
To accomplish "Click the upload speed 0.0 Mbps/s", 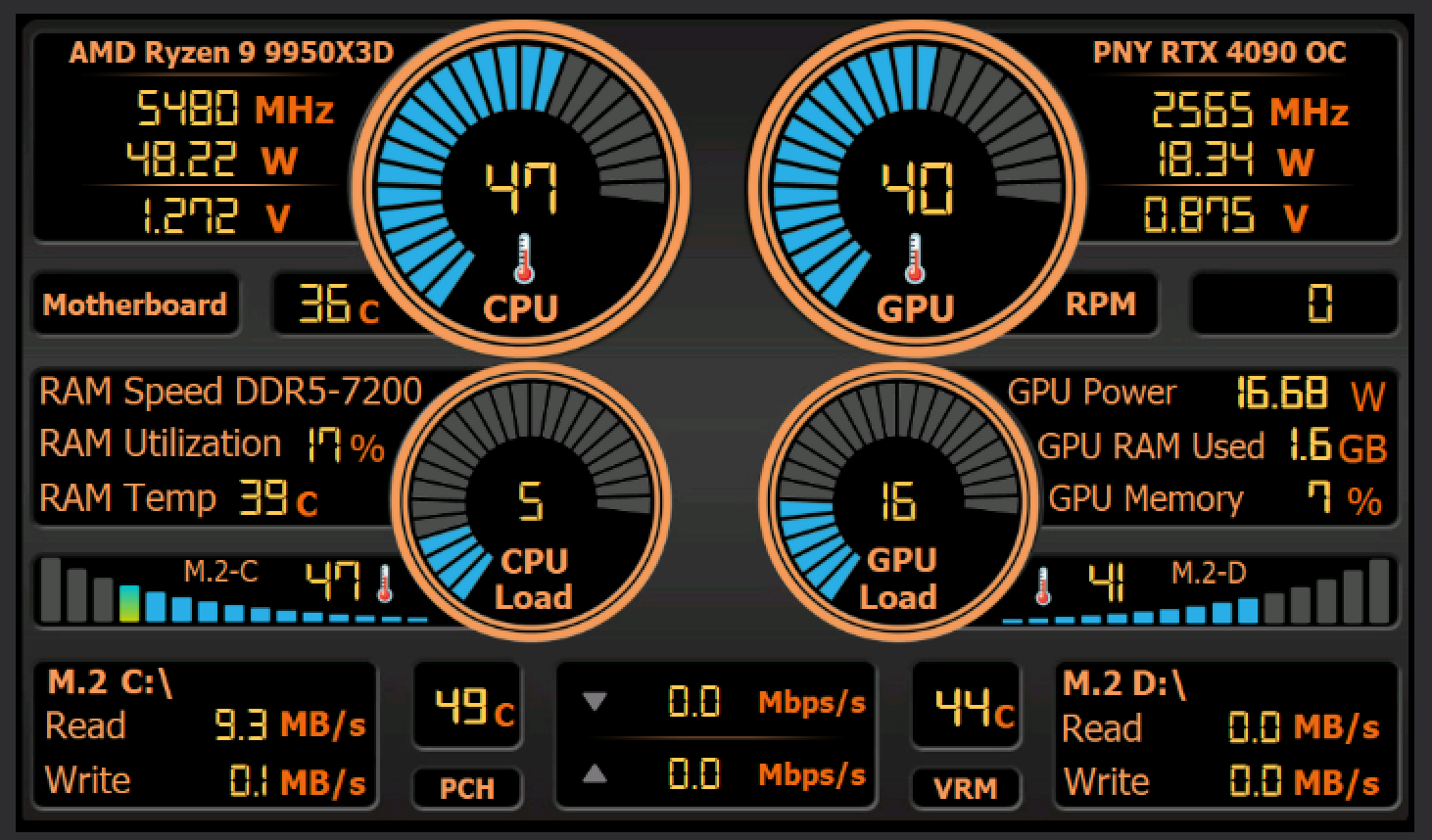I will [x=767, y=774].
